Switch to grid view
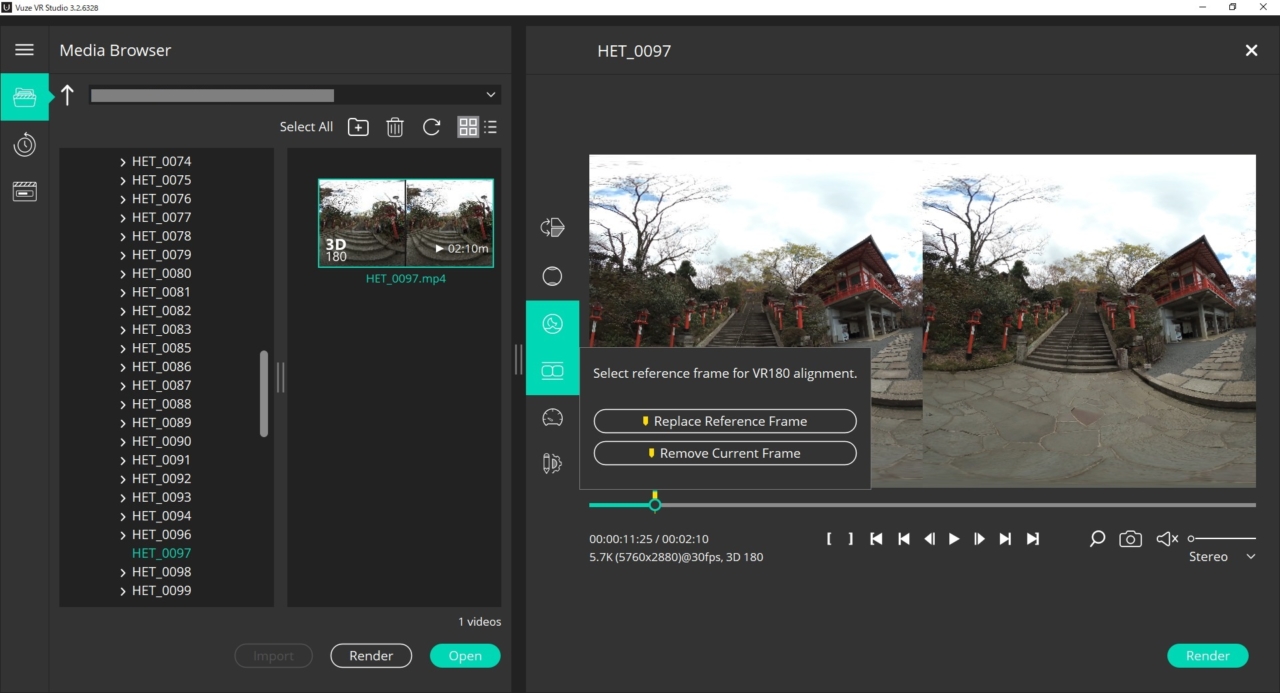Image resolution: width=1280 pixels, height=693 pixels. click(x=467, y=127)
